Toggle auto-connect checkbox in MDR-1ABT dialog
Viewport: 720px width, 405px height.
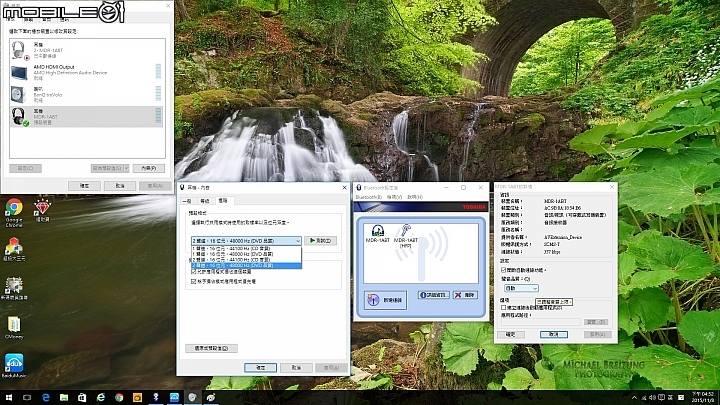coord(503,270)
